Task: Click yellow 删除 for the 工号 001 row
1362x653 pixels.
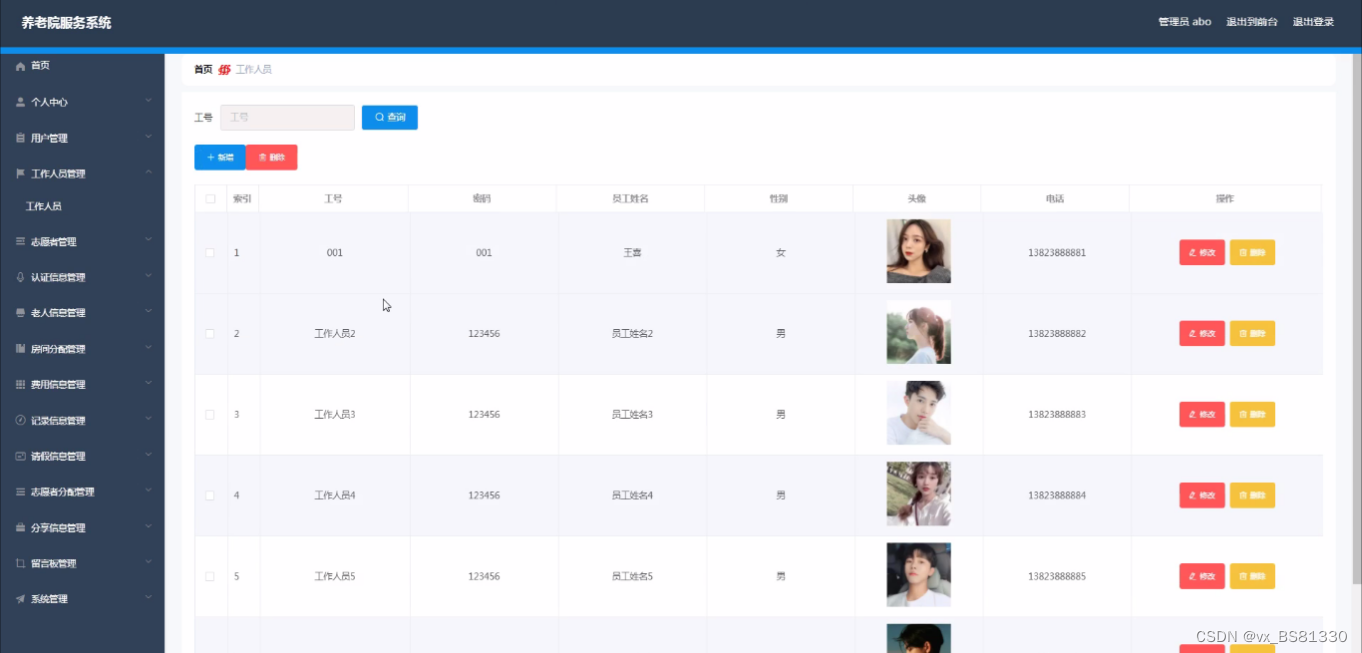Action: 1252,253
